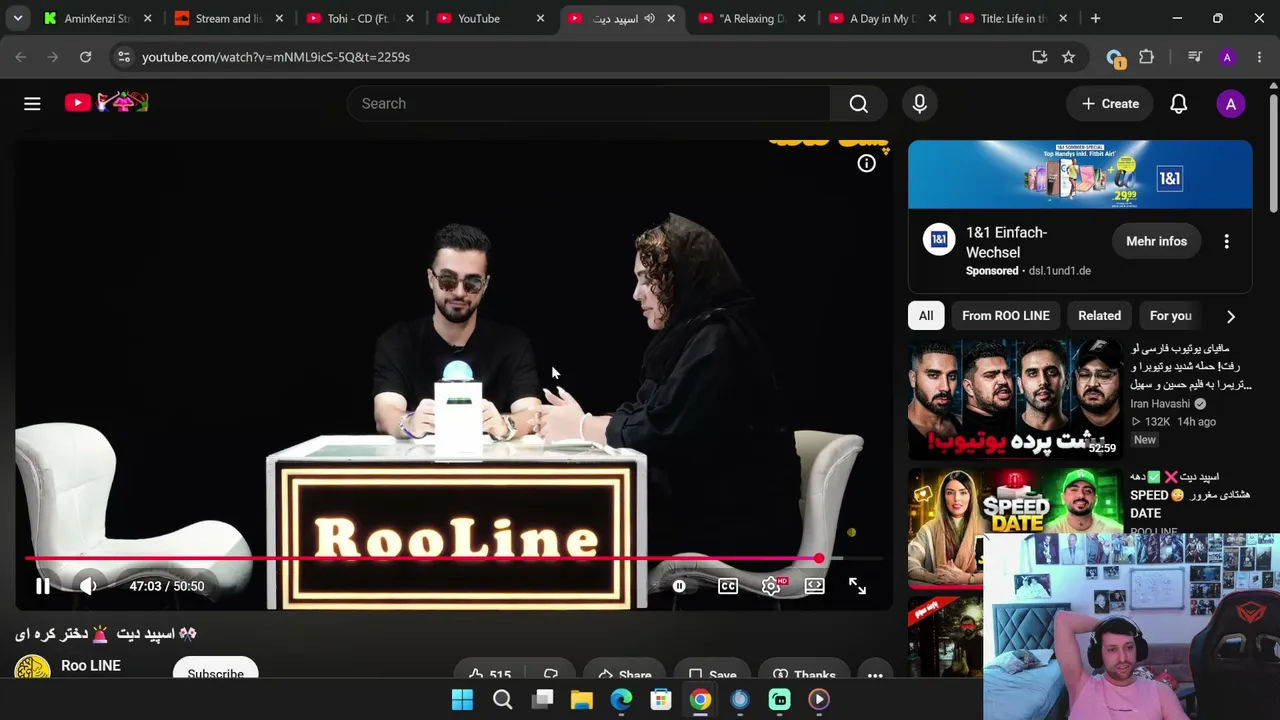The width and height of the screenshot is (1280, 720).
Task: Reload the page in the browser
Action: (x=85, y=57)
